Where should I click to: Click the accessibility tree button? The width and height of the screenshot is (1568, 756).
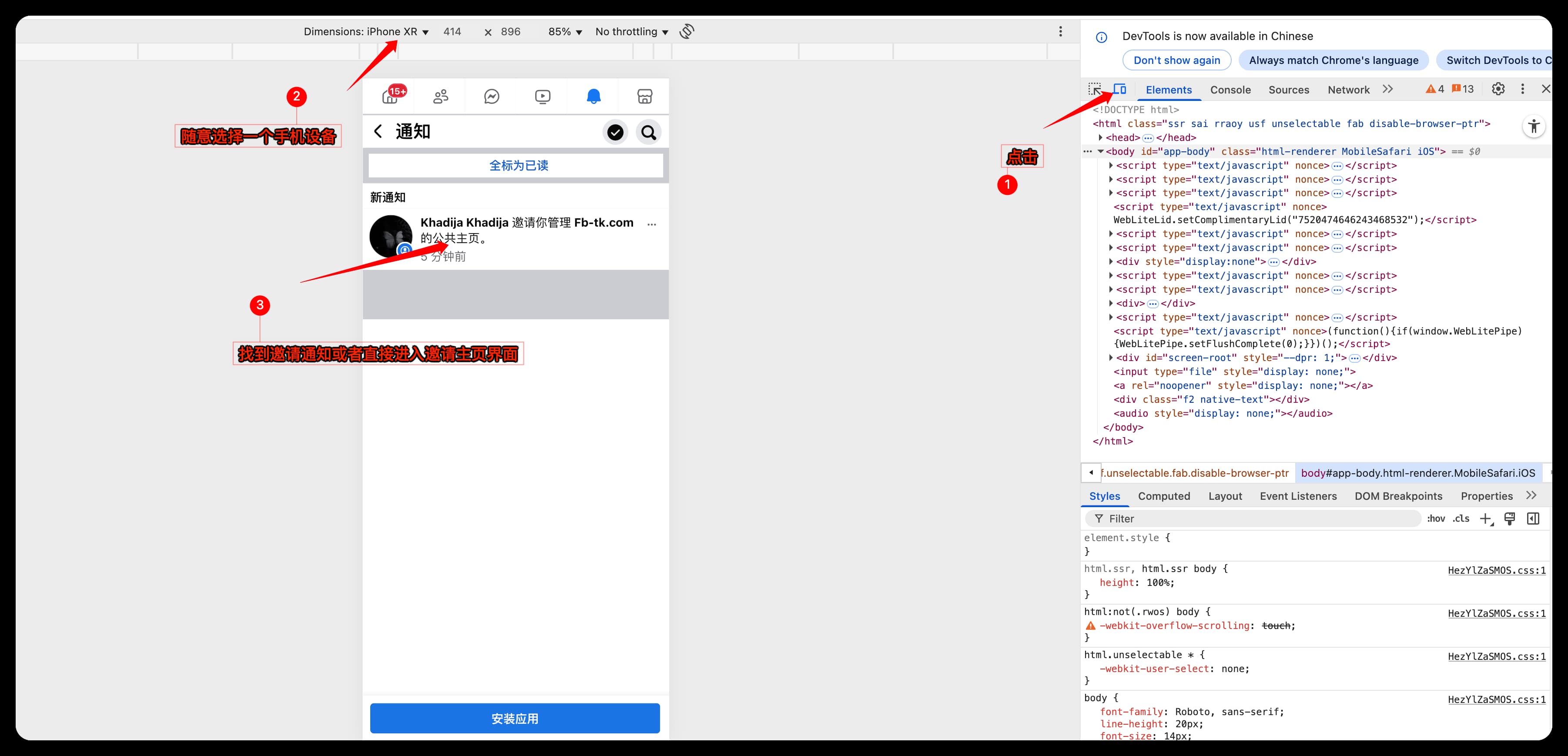point(1534,127)
